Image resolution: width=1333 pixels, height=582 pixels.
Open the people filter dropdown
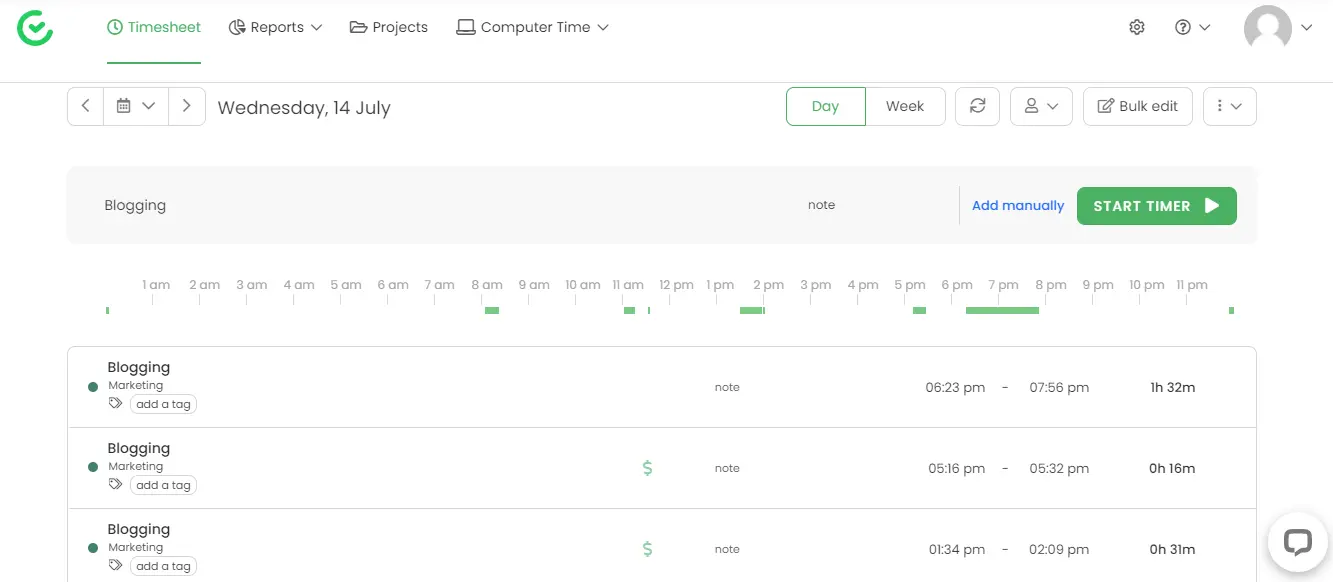click(1041, 106)
